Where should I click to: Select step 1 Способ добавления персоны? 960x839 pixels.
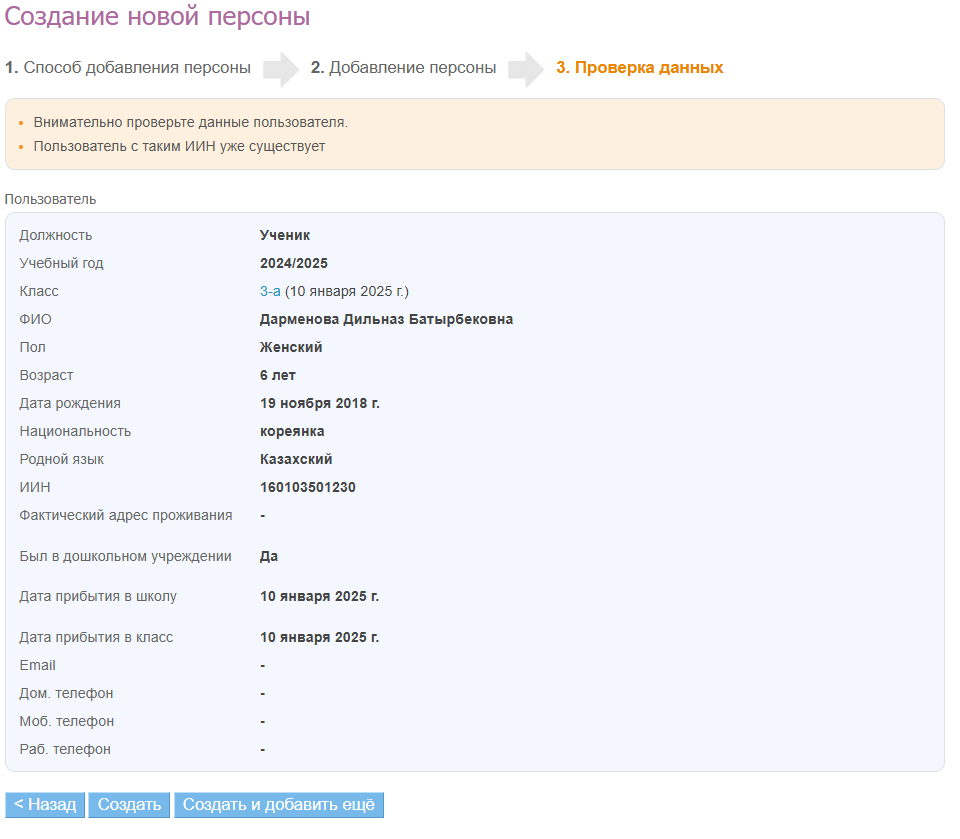click(128, 68)
